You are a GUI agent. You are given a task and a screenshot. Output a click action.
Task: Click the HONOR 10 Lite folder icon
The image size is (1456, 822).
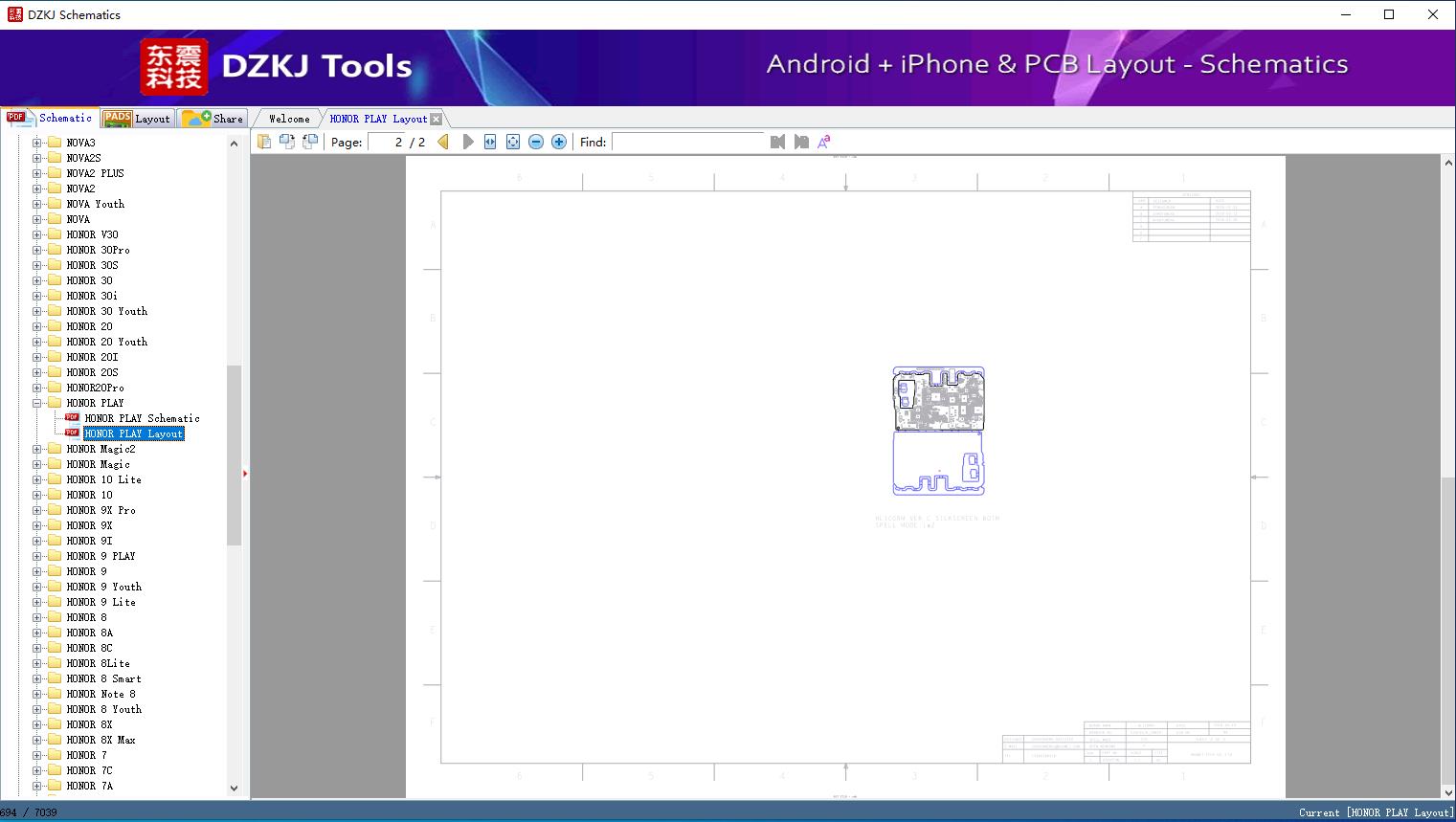[x=55, y=479]
